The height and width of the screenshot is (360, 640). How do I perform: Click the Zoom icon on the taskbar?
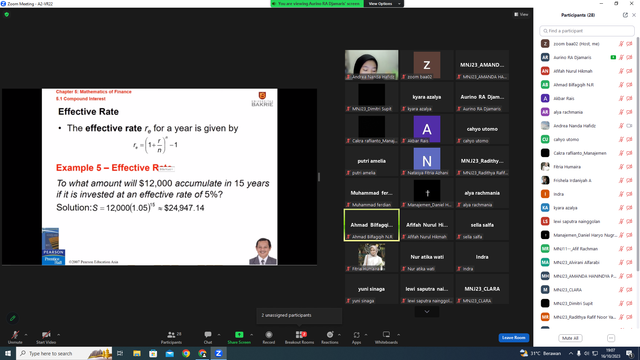[x=219, y=353]
